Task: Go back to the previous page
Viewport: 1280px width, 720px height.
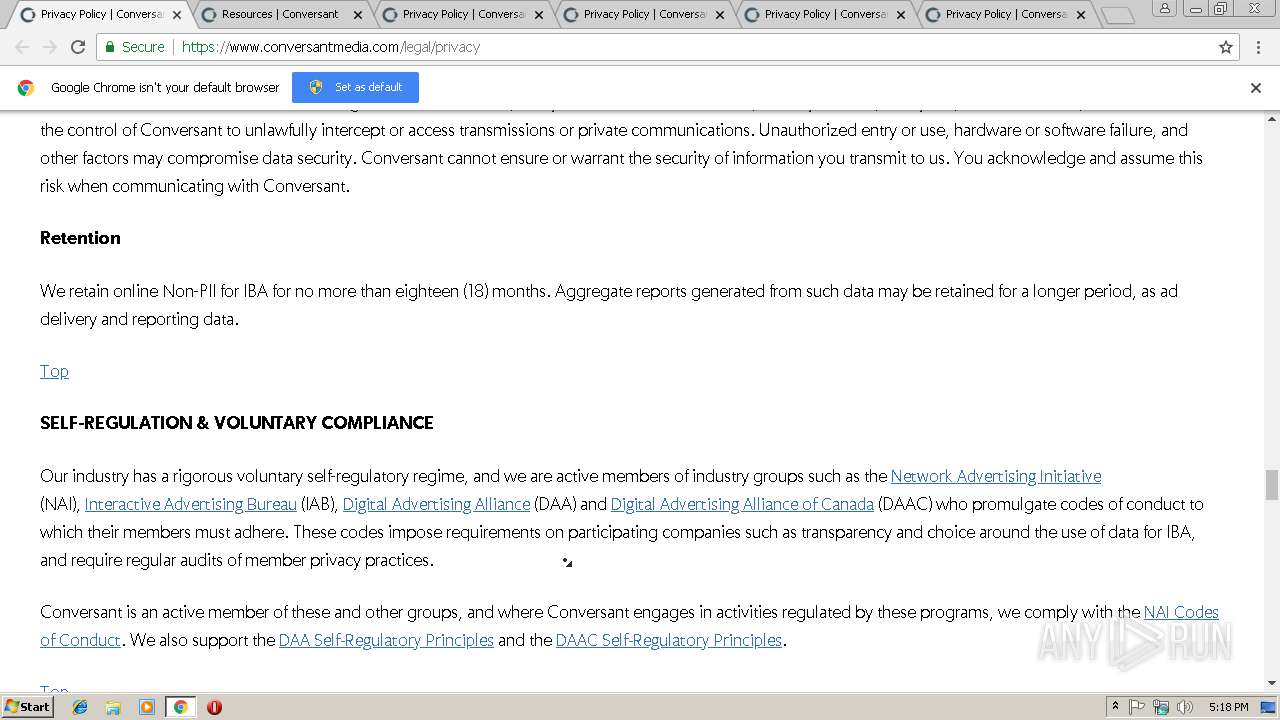Action: coord(22,47)
